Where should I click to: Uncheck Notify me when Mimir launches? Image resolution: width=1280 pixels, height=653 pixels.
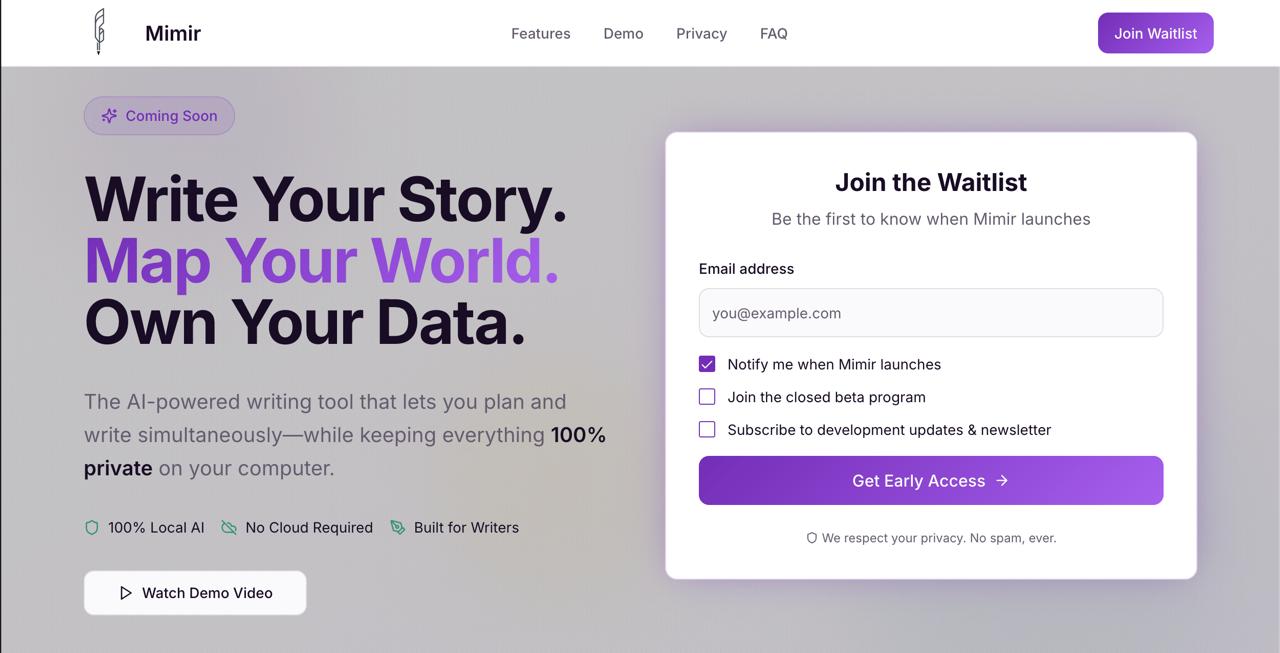click(707, 364)
